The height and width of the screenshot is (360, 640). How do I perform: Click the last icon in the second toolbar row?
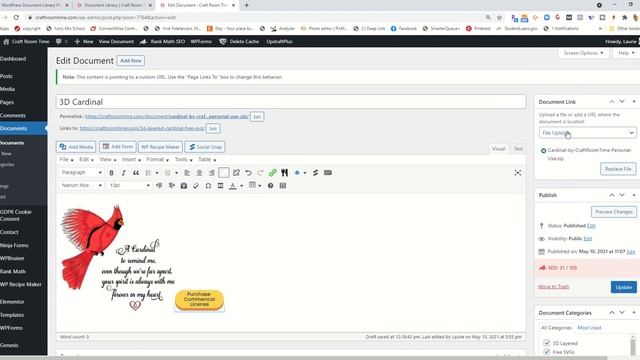pos(283,186)
